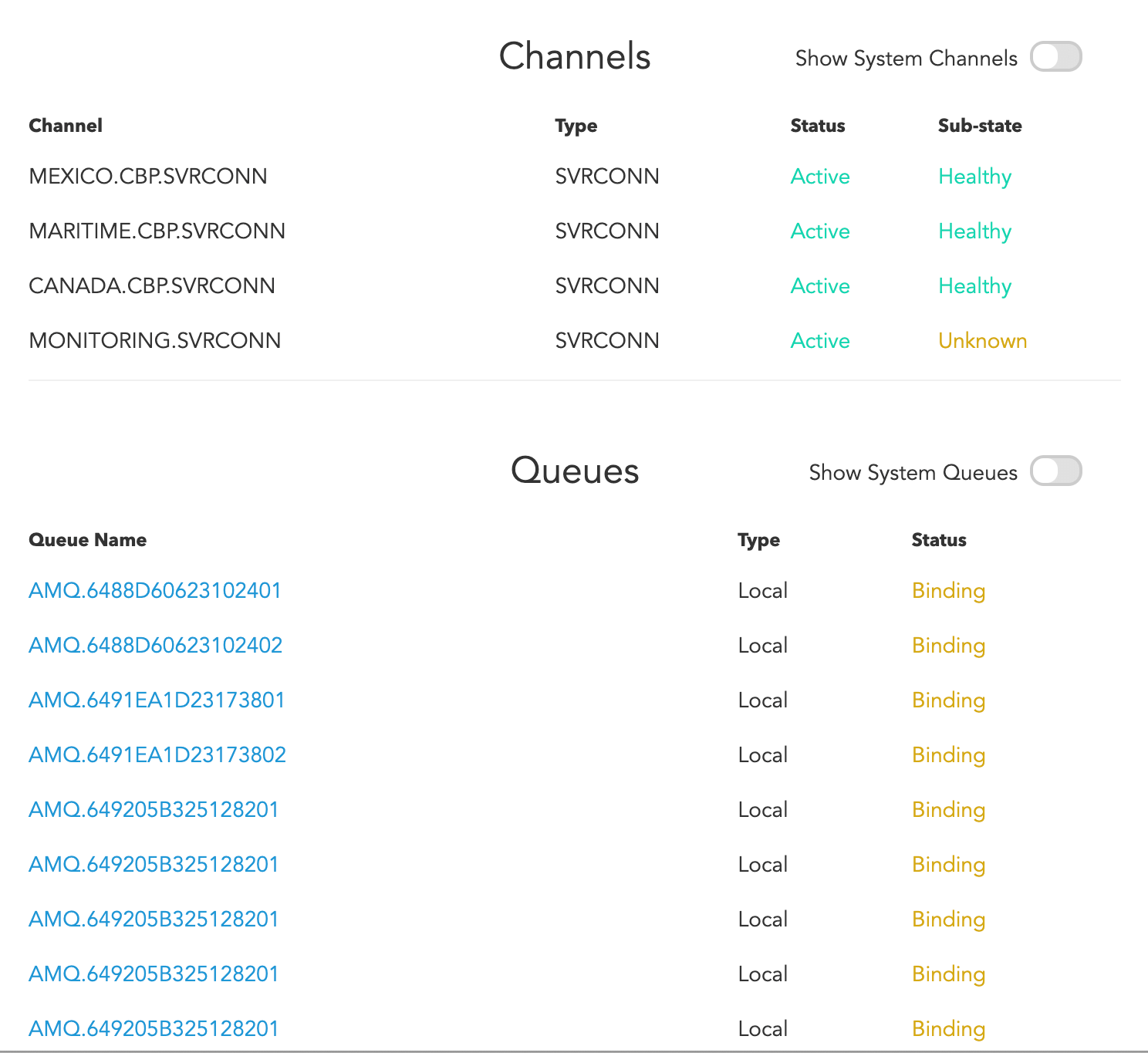Click the Type header in Channels table

click(576, 127)
